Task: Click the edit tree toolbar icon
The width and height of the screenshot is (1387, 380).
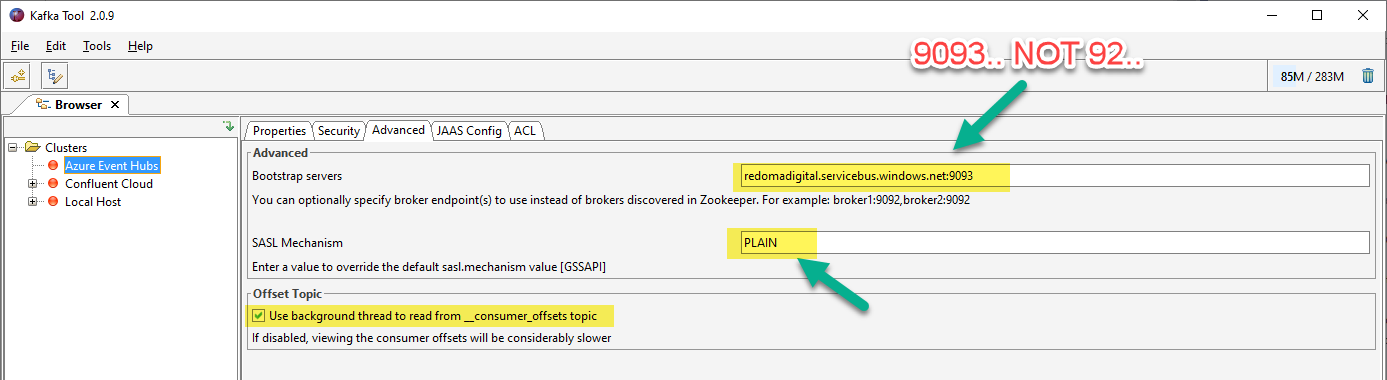Action: tap(54, 75)
